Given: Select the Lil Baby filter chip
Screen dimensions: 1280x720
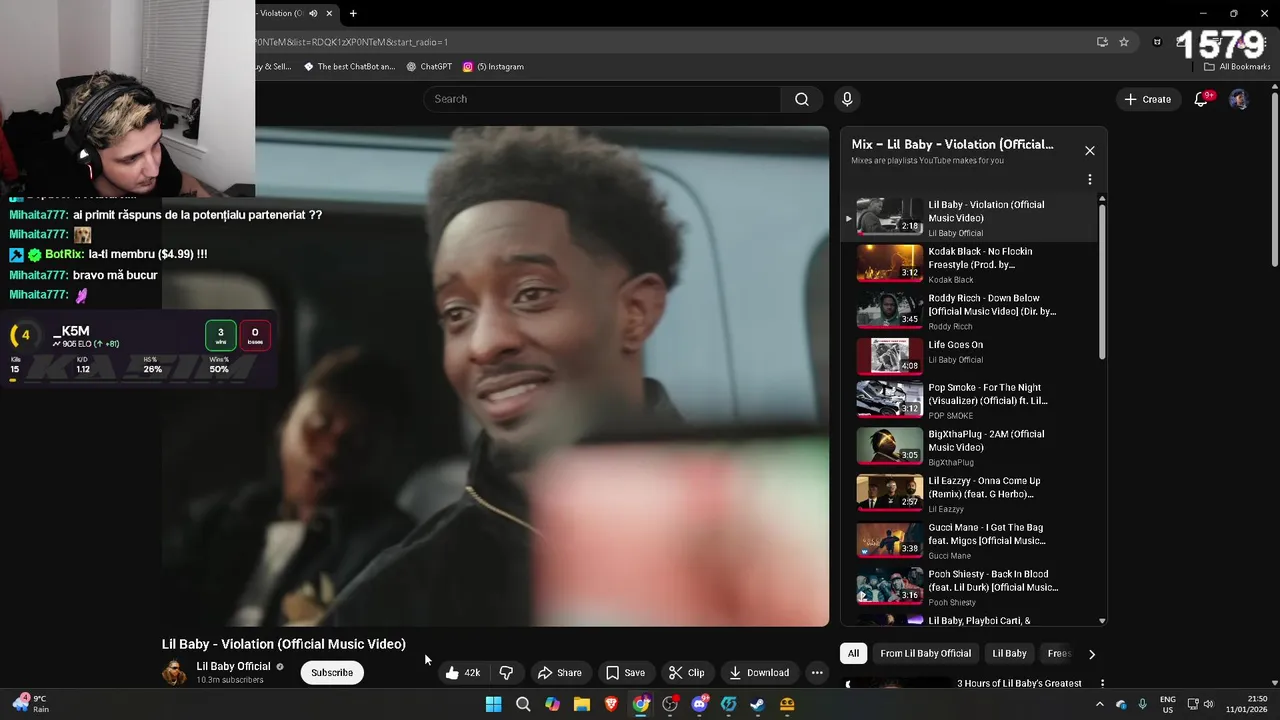Looking at the screenshot, I should [x=1009, y=653].
